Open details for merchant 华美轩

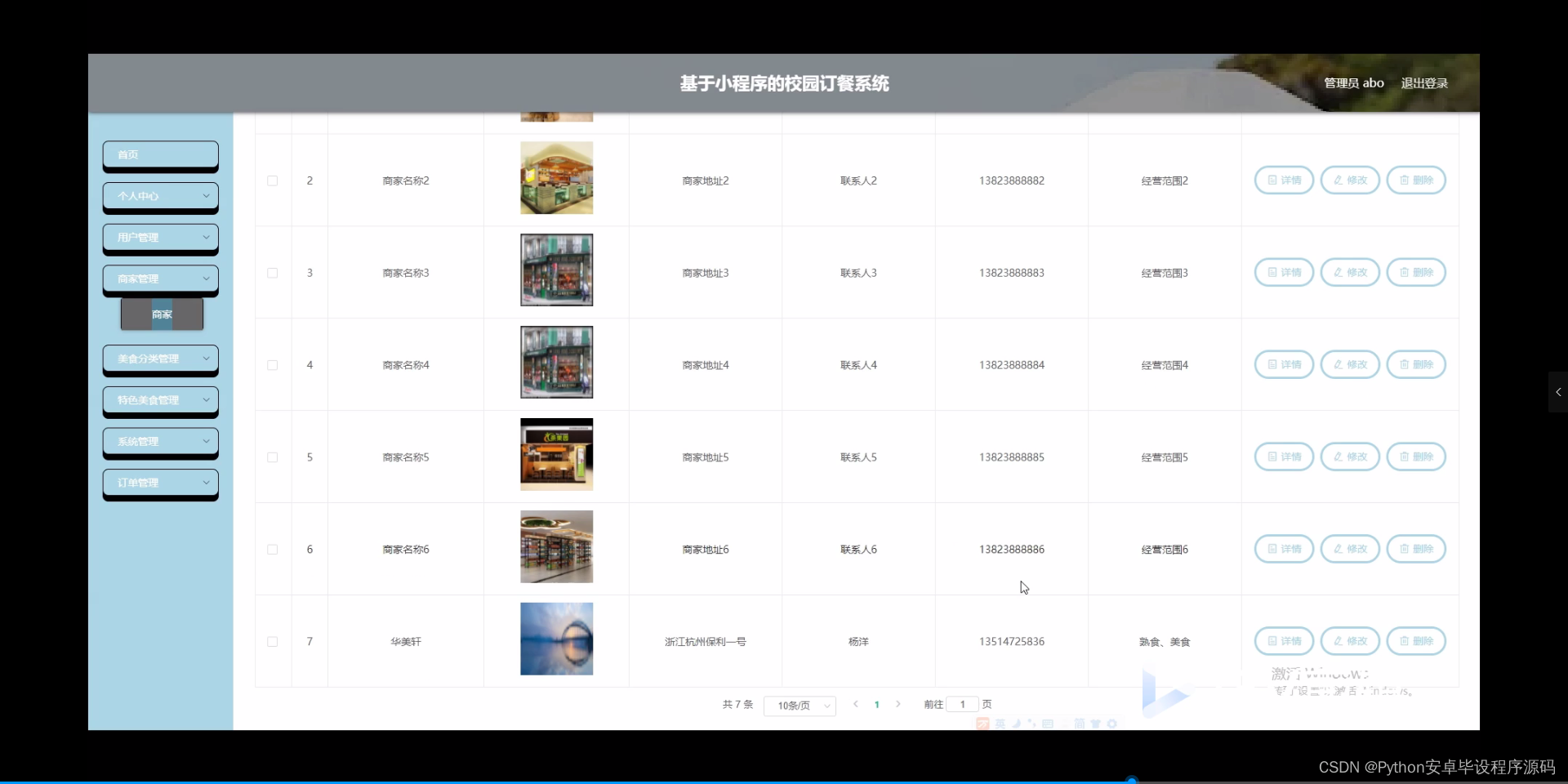click(1283, 641)
